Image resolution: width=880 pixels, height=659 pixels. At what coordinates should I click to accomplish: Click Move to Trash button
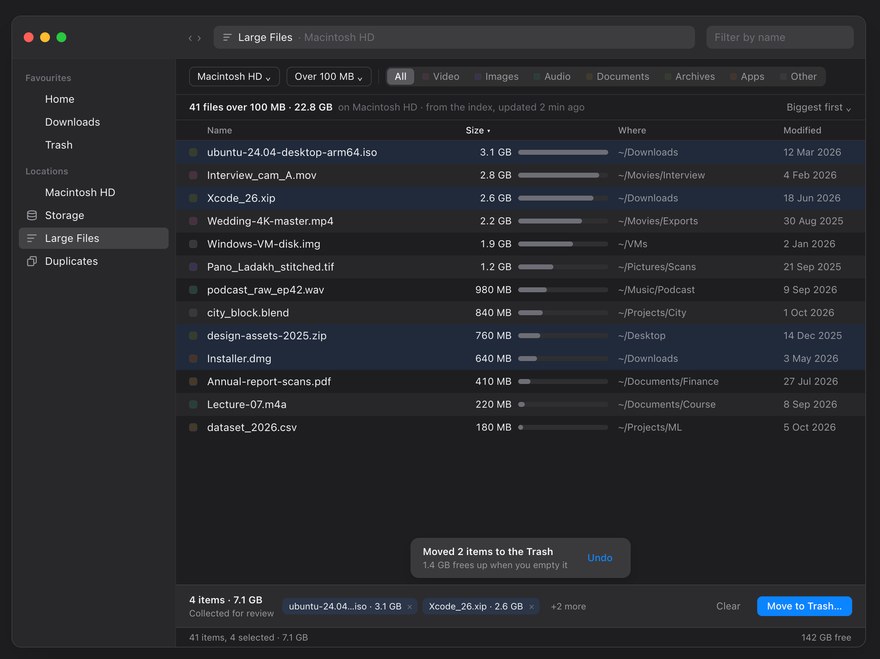[804, 606]
